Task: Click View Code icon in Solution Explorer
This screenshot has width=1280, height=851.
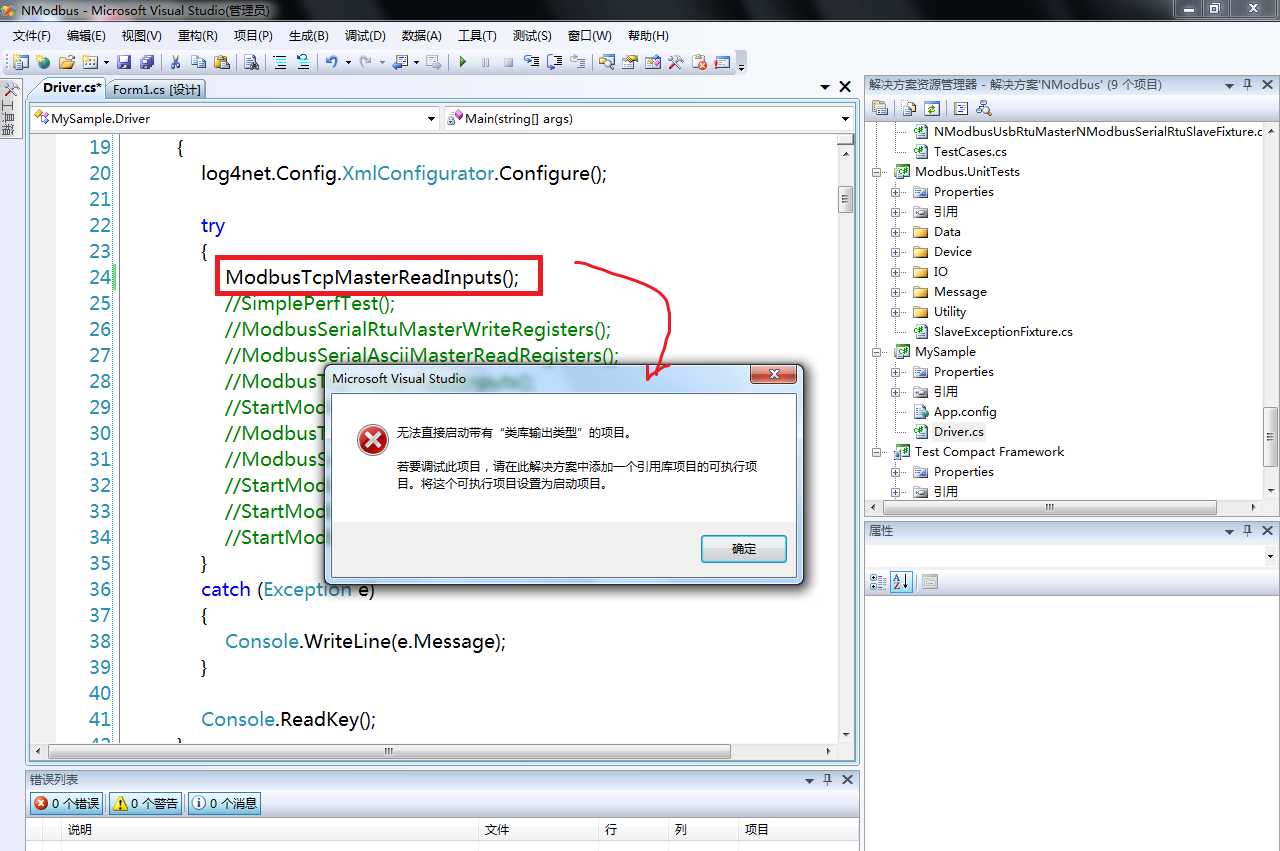Action: 961,108
